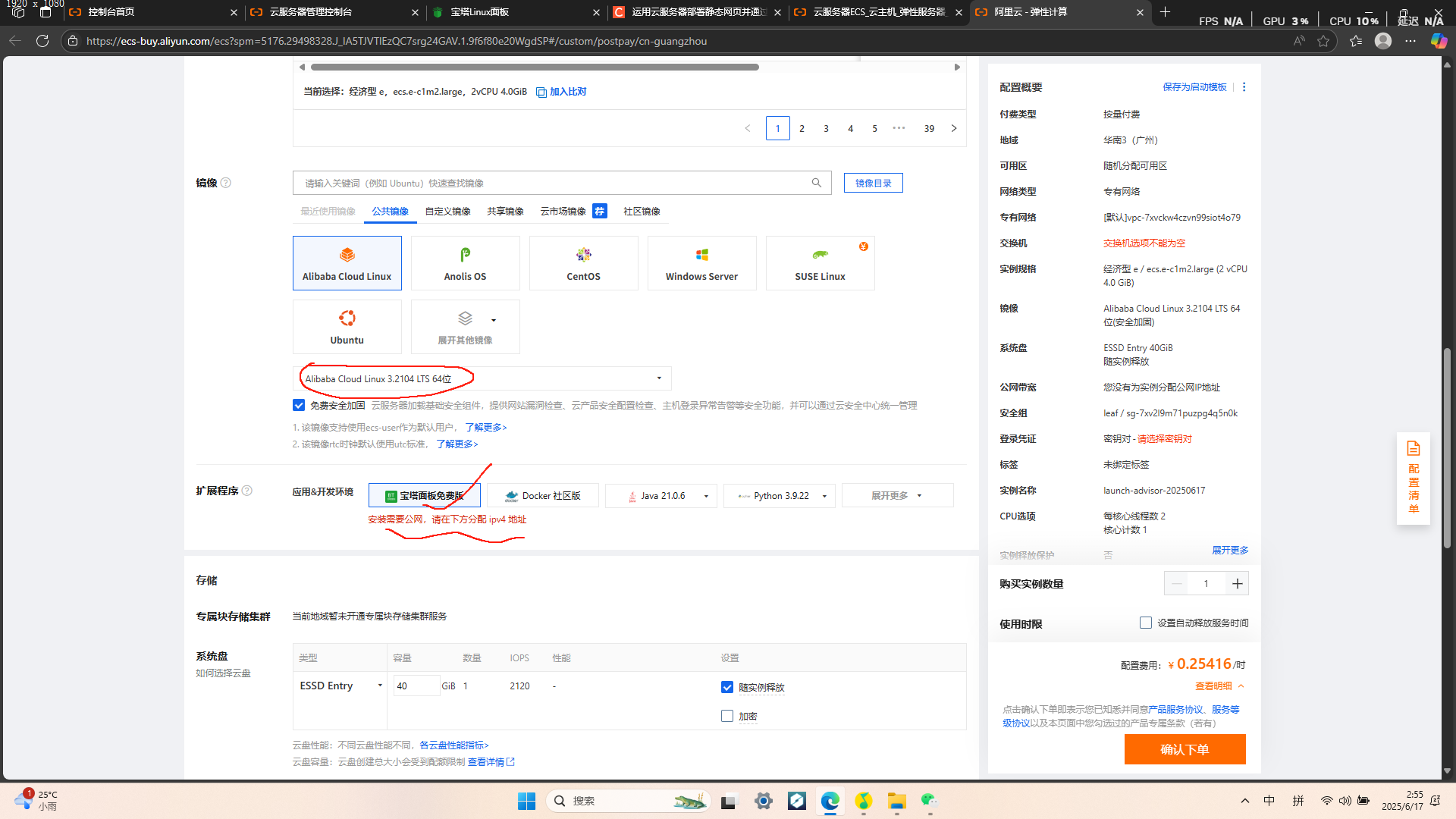The image size is (1456, 819).
Task: Click the plus to increase instance quantity
Action: click(1238, 583)
